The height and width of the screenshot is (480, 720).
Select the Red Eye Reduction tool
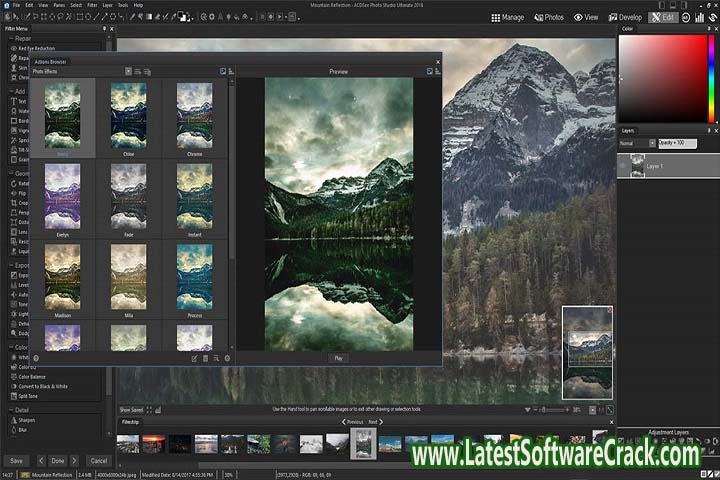click(x=36, y=47)
